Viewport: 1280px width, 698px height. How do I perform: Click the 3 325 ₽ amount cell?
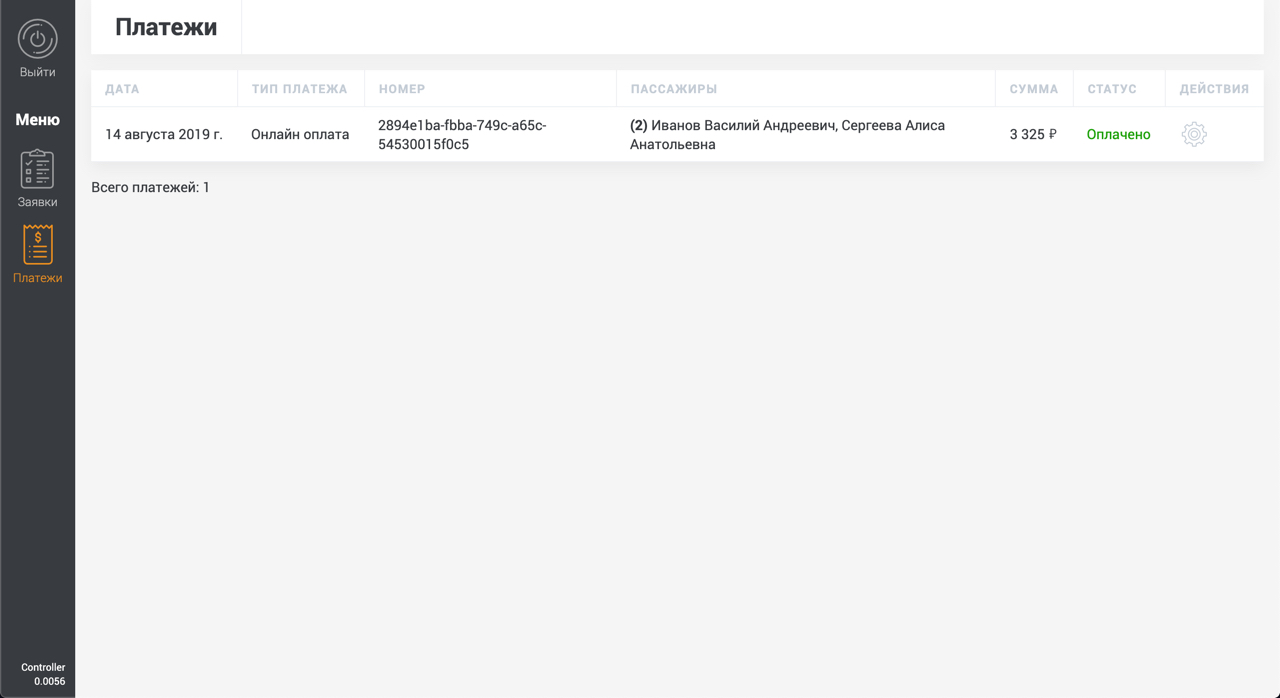pyautogui.click(x=1032, y=134)
